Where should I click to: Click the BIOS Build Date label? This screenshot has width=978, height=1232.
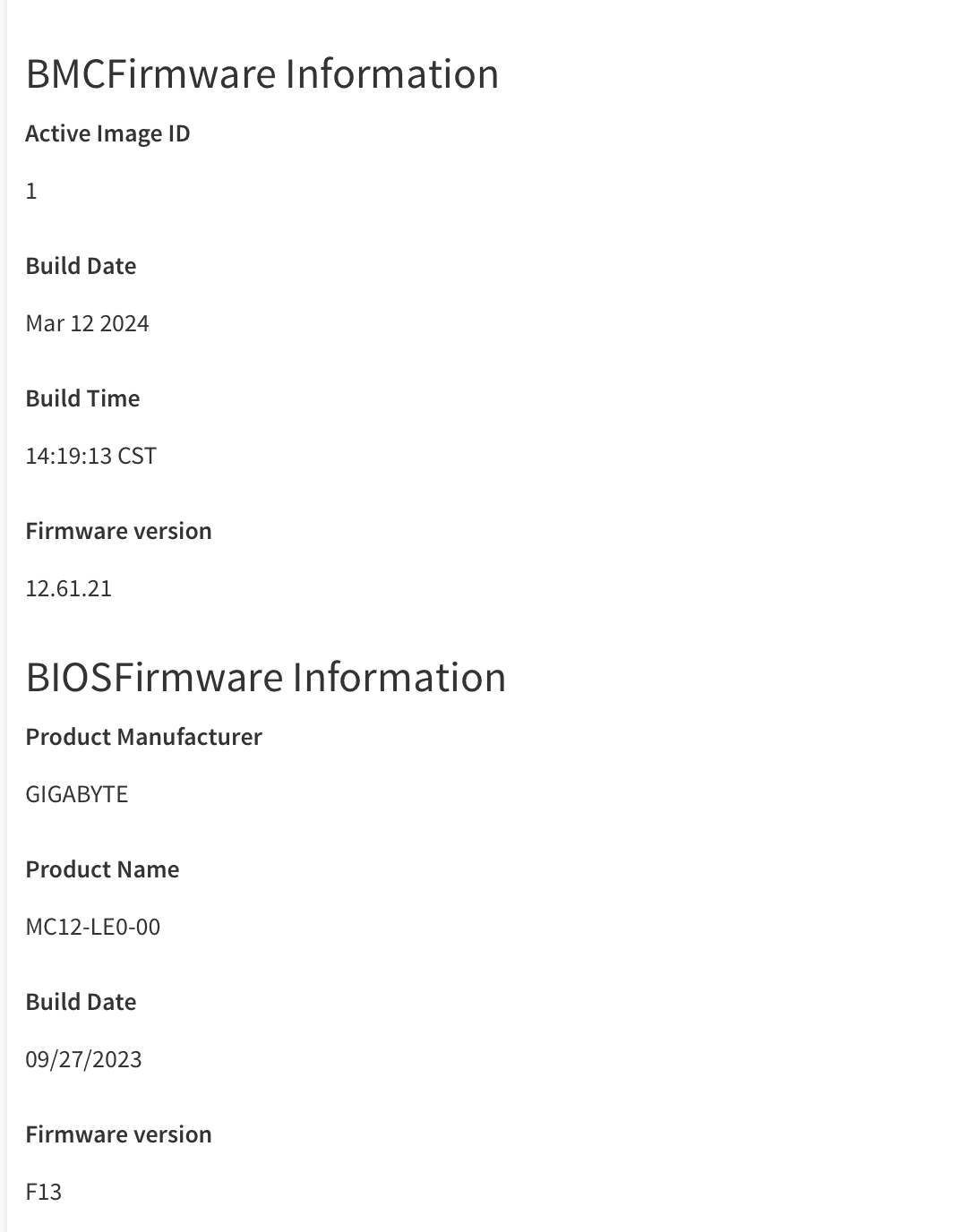pos(81,1002)
